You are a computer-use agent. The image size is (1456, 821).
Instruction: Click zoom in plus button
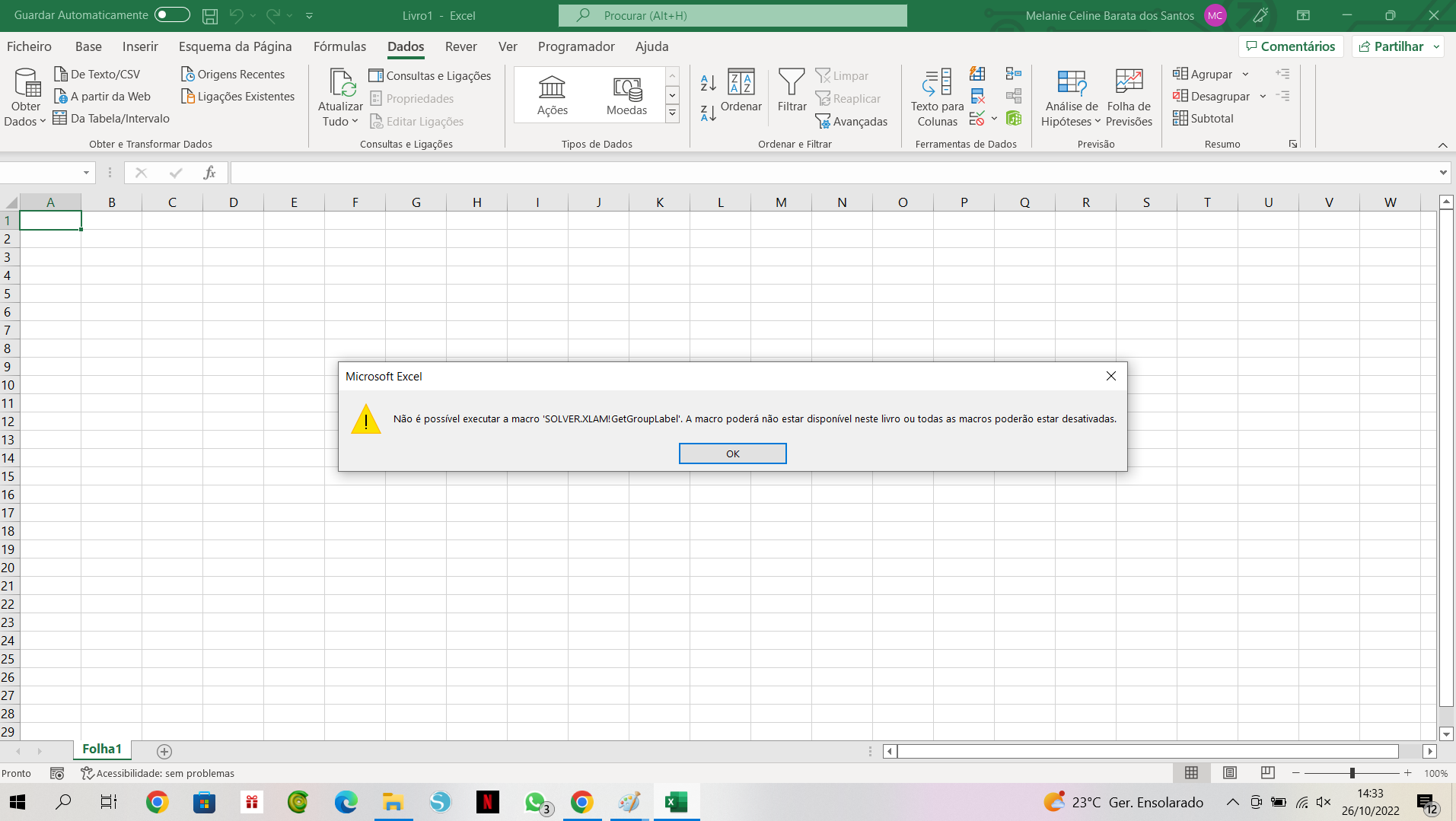(1408, 773)
